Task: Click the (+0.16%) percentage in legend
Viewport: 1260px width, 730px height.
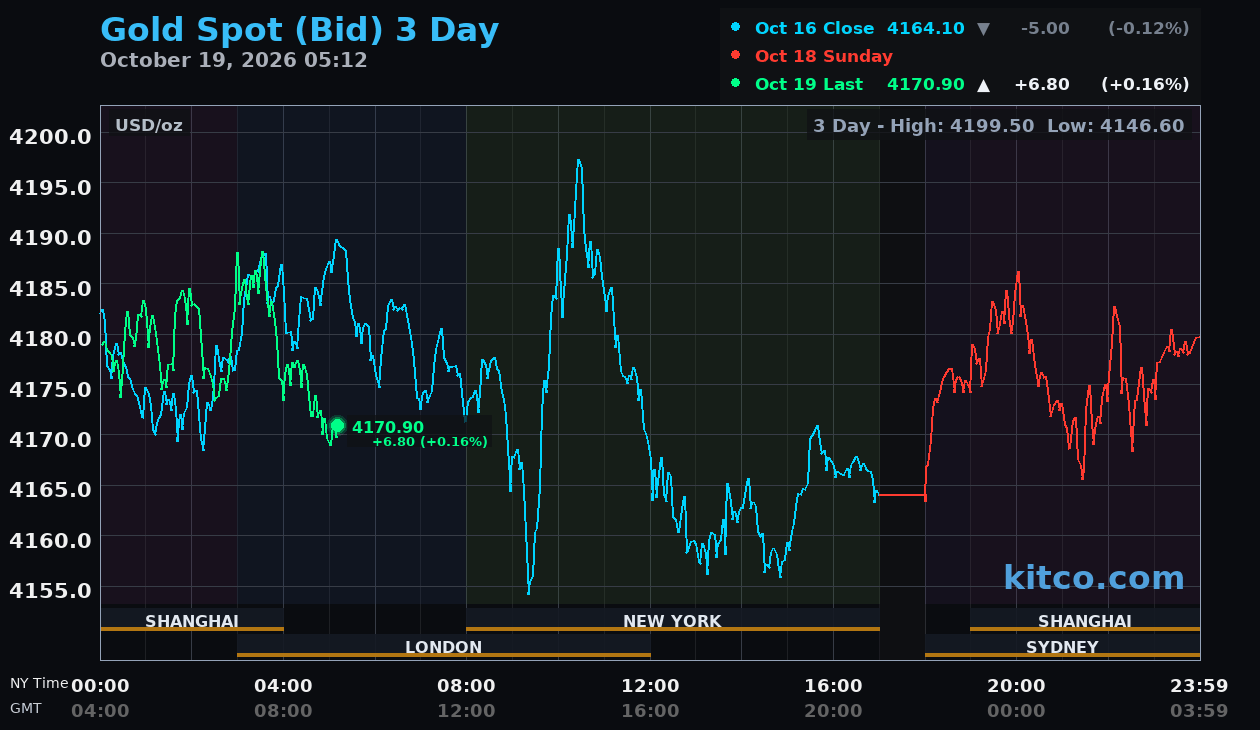Action: click(1145, 85)
